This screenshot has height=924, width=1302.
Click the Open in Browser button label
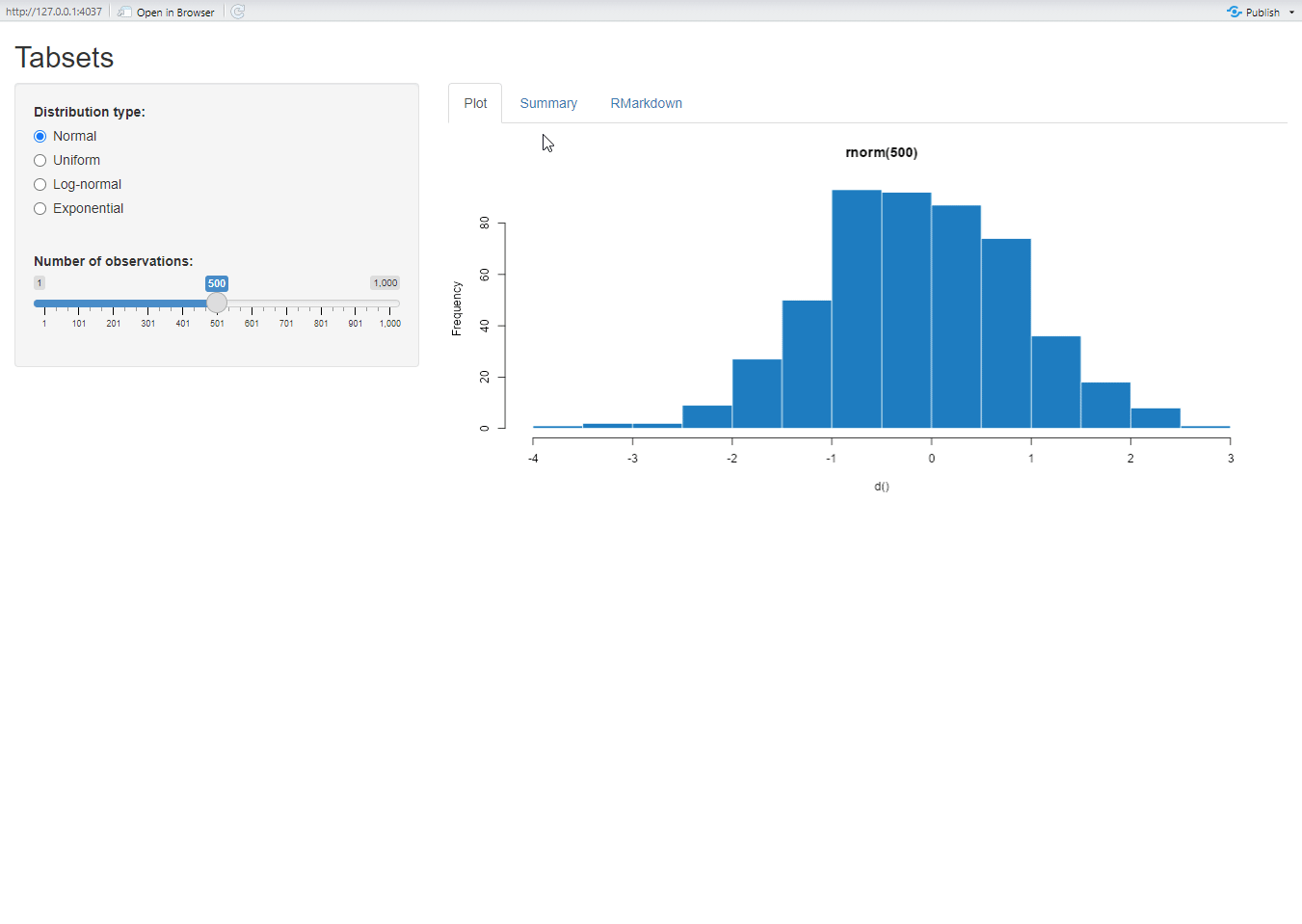pos(175,13)
